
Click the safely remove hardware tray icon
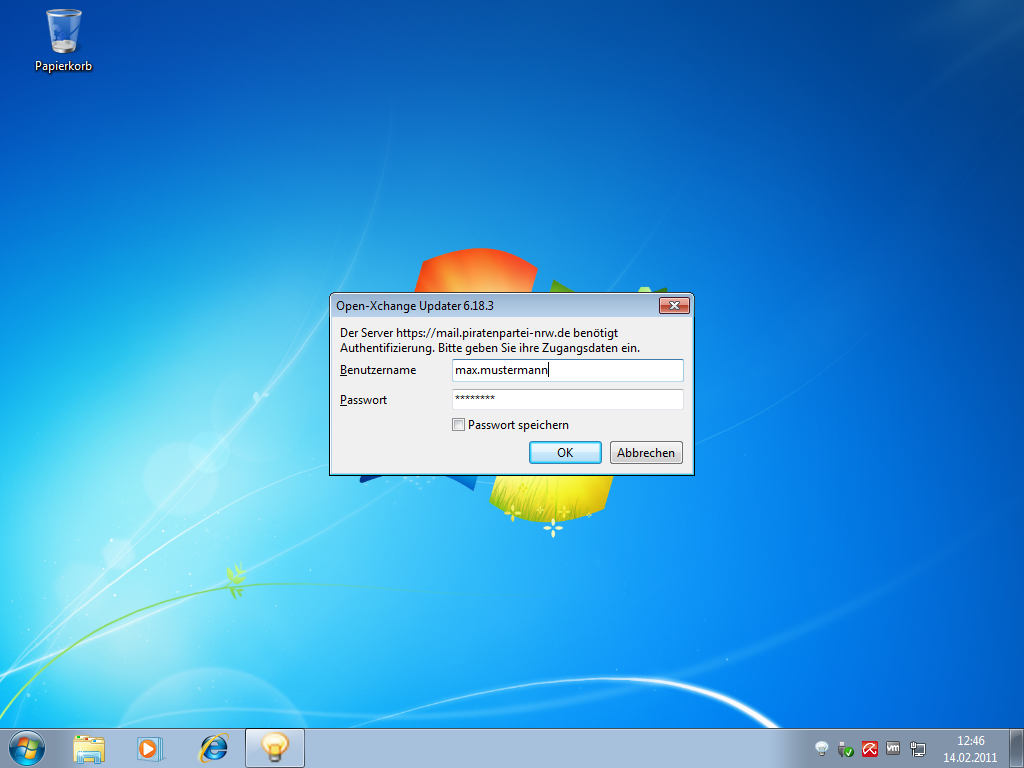(x=845, y=748)
